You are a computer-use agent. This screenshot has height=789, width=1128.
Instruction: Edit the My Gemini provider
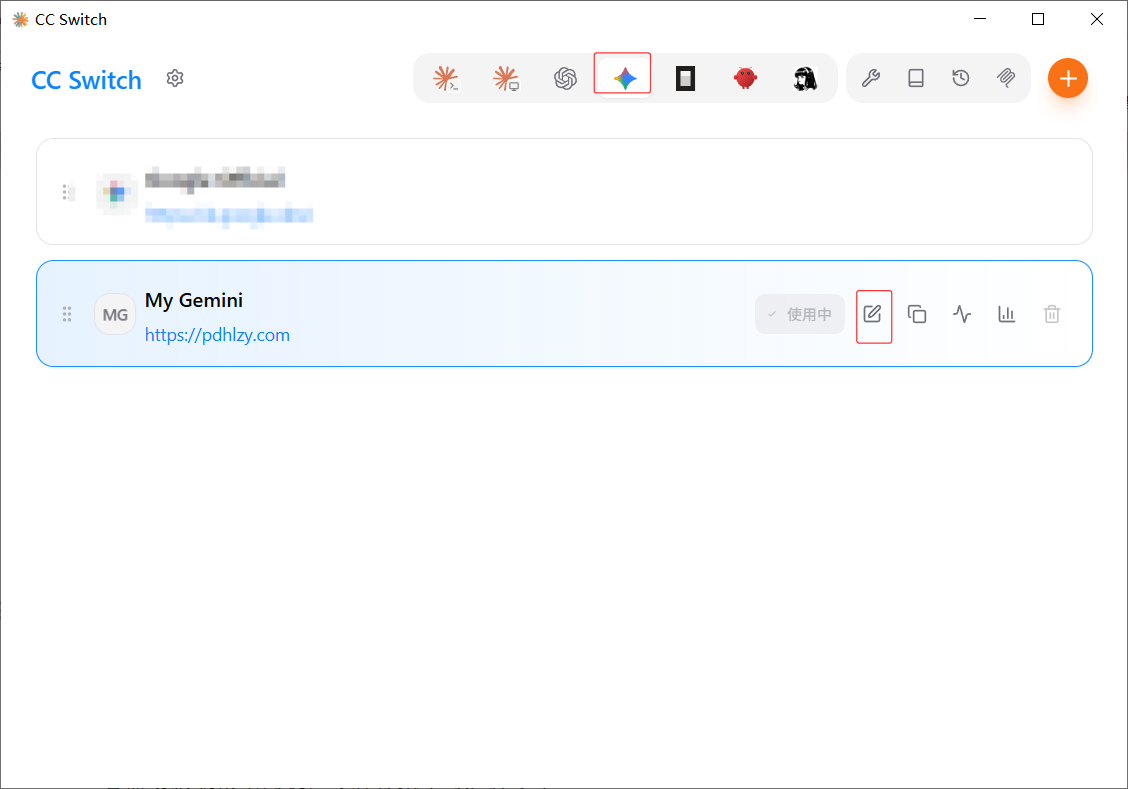(873, 314)
